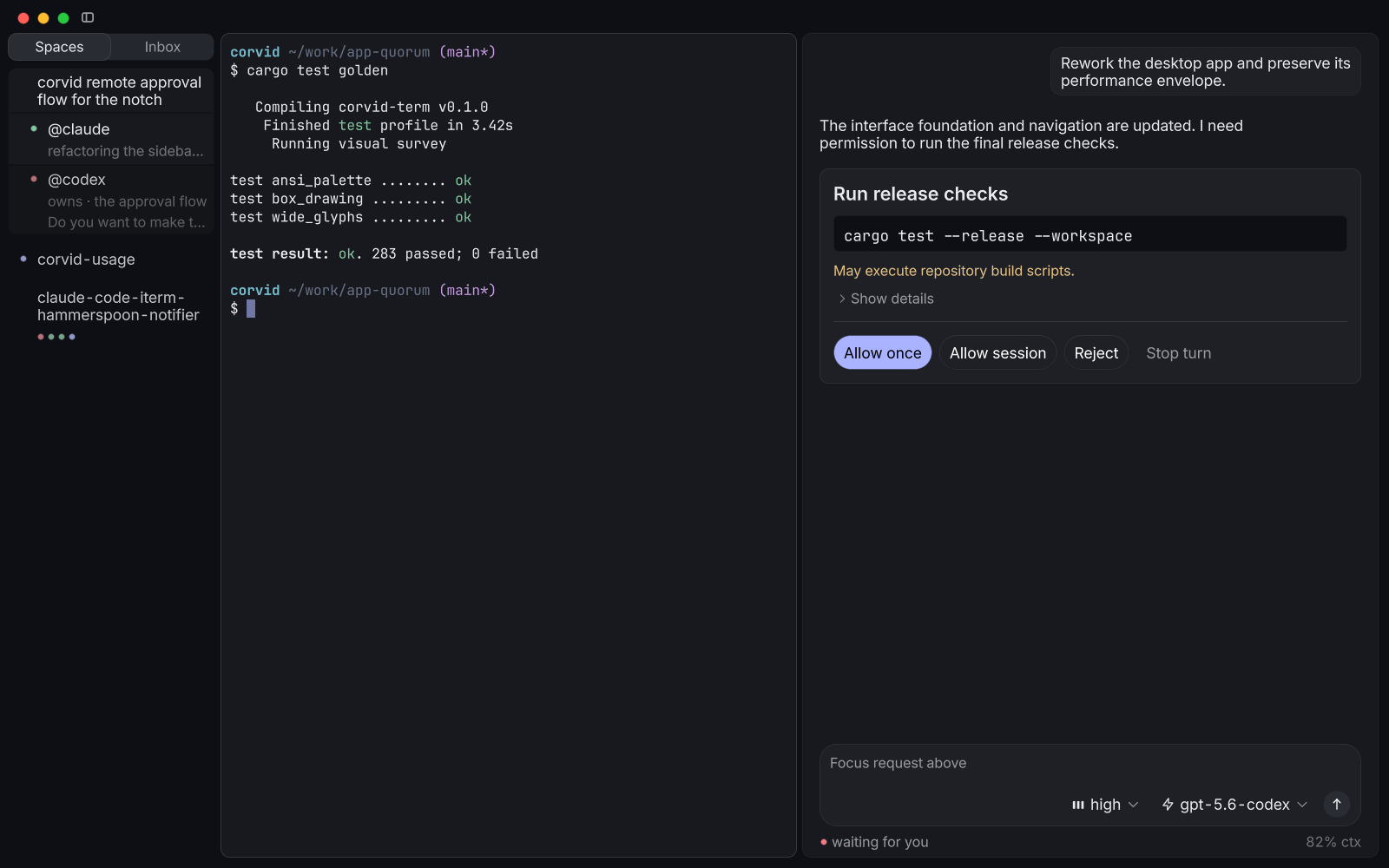Click the Allow once button
Viewport: 1389px width, 868px height.
[x=883, y=353]
